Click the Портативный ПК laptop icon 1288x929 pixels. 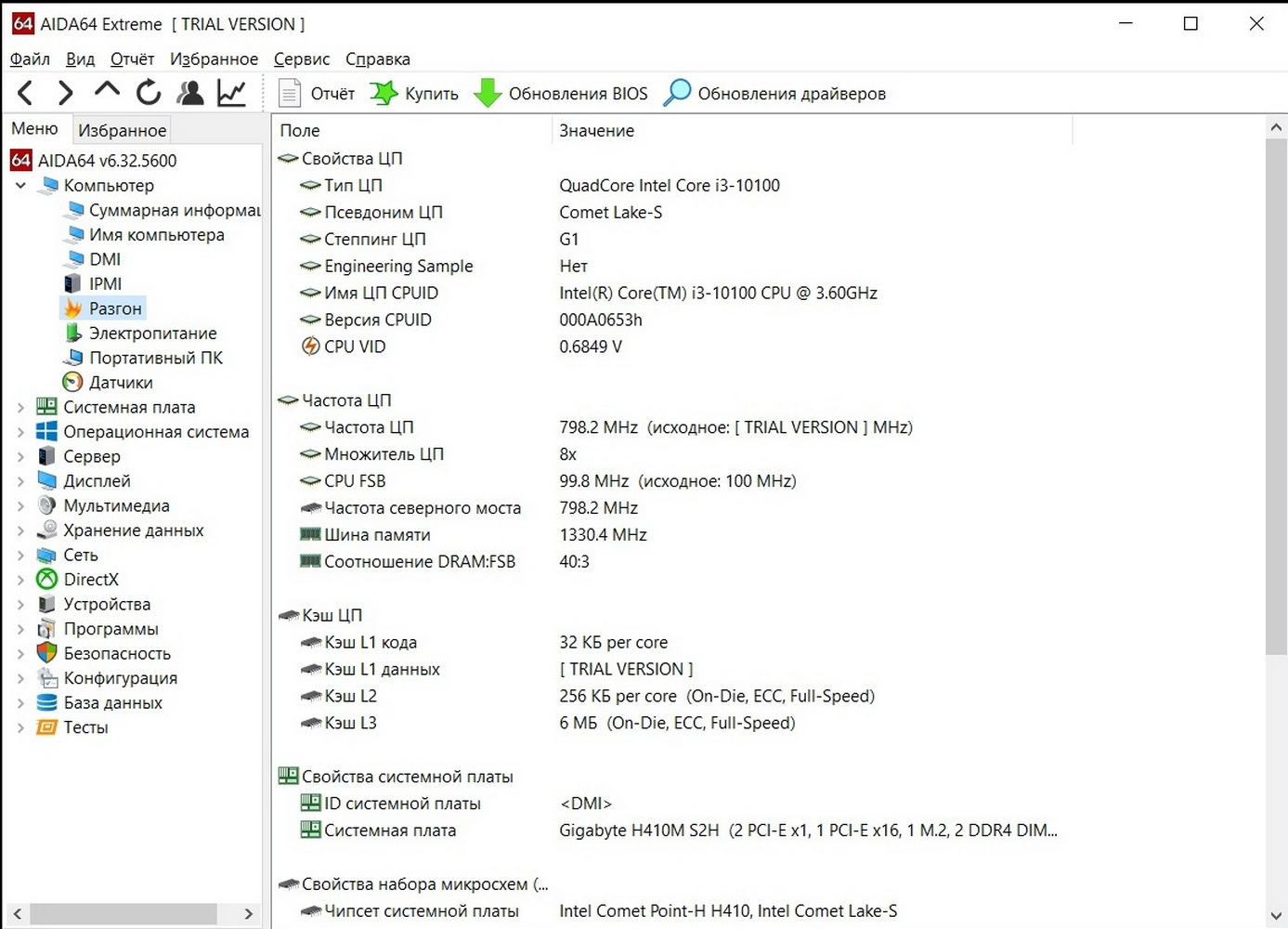pos(73,358)
